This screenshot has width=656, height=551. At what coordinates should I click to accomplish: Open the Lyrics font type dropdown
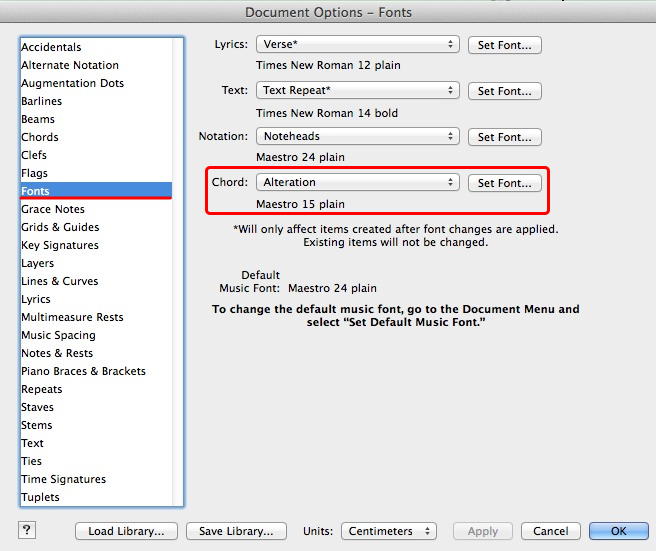click(x=357, y=45)
